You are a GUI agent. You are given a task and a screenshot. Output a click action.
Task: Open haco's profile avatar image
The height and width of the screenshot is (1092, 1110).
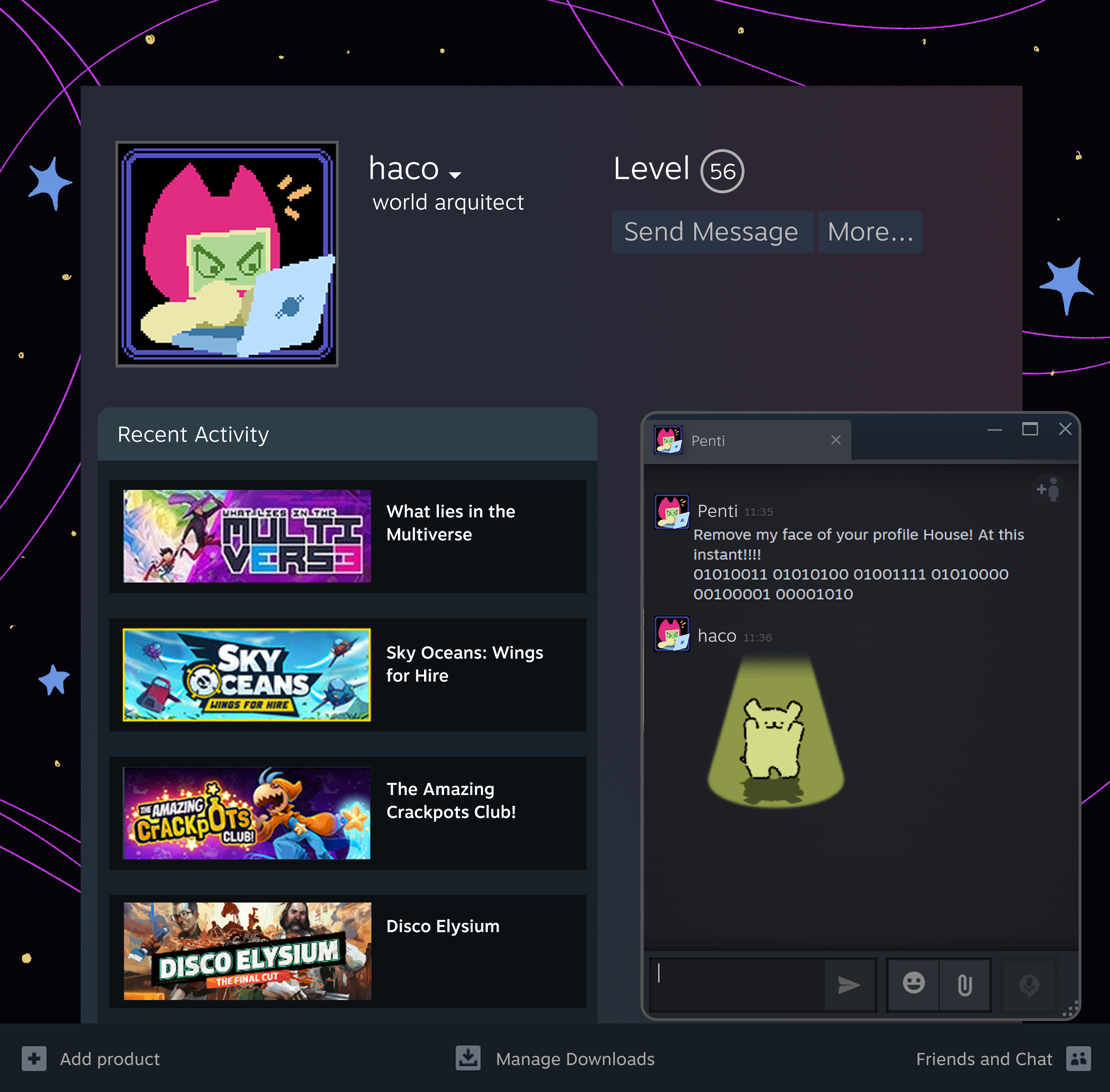(x=227, y=254)
